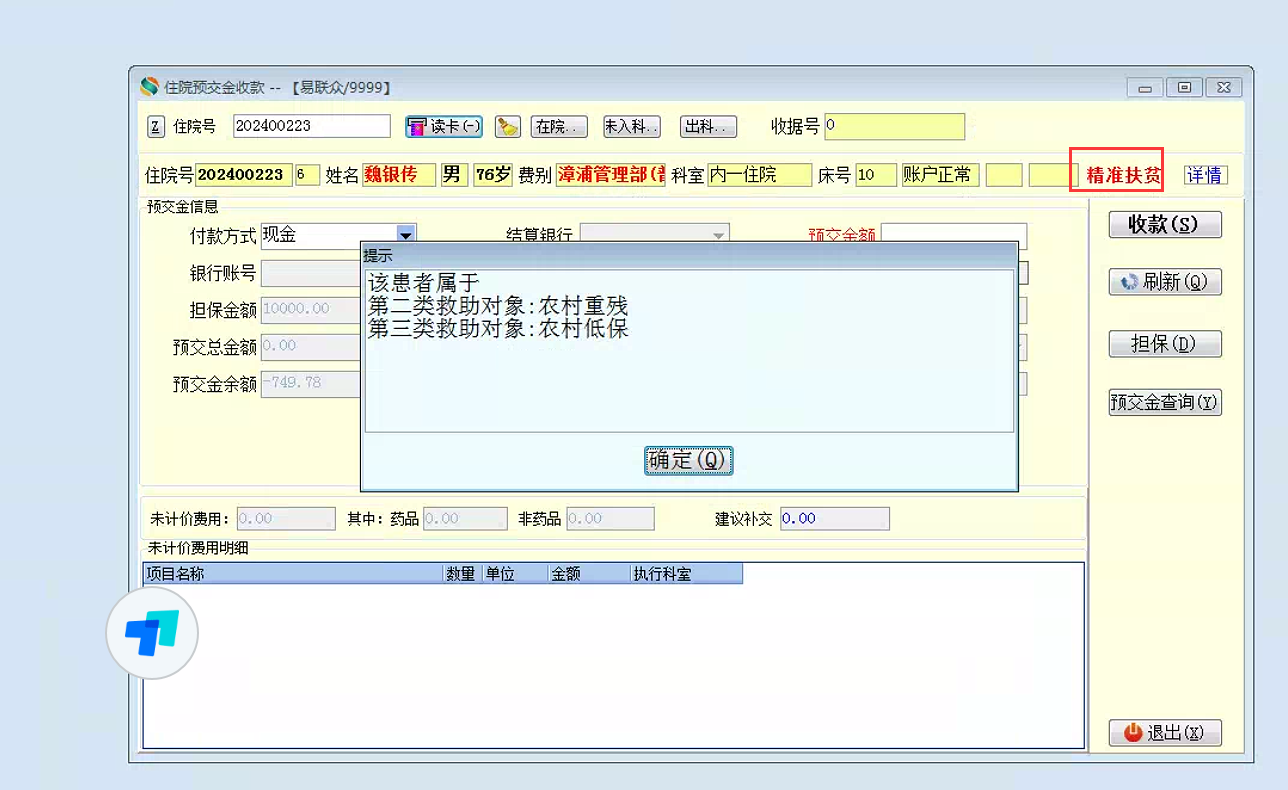Click the red 精准扶贫 label
1288x790 pixels.
pyautogui.click(x=1124, y=176)
